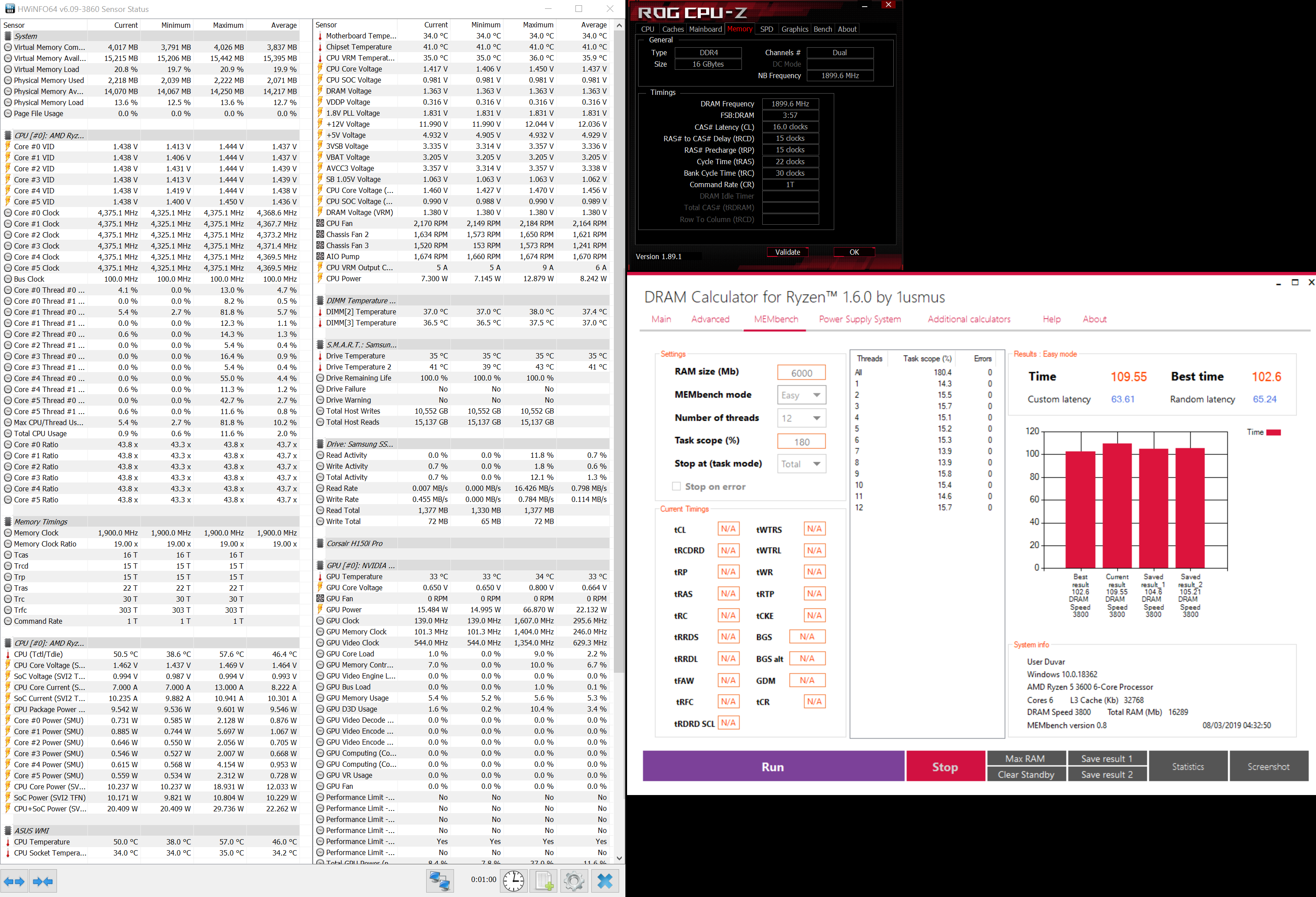Open HWiNFO sensor settings gear icon
The height and width of the screenshot is (897, 1316).
pyautogui.click(x=574, y=881)
